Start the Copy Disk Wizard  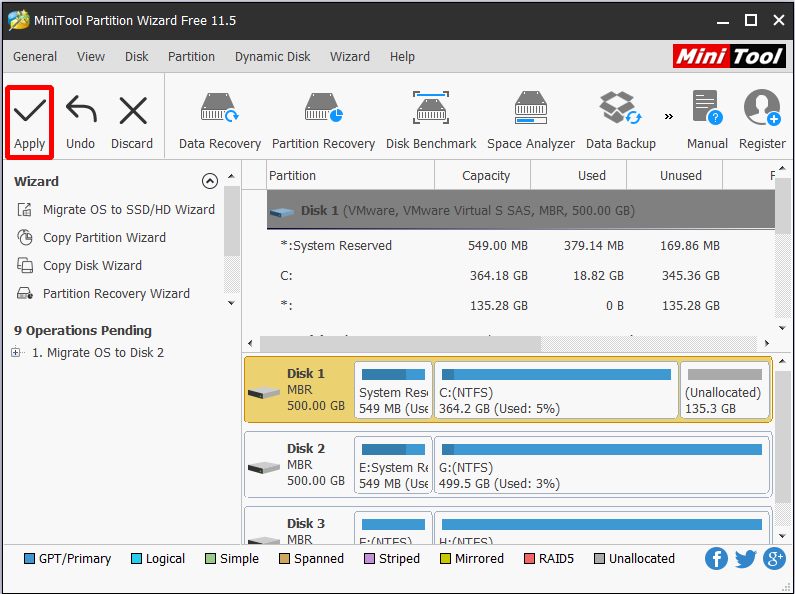[92, 266]
